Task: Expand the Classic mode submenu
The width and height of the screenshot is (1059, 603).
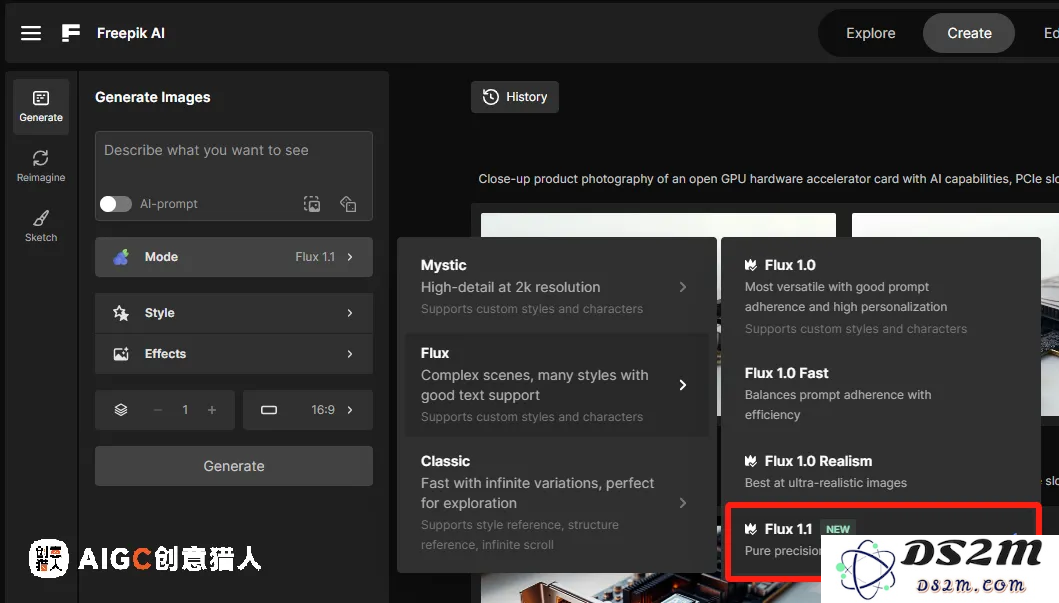Action: coord(557,503)
